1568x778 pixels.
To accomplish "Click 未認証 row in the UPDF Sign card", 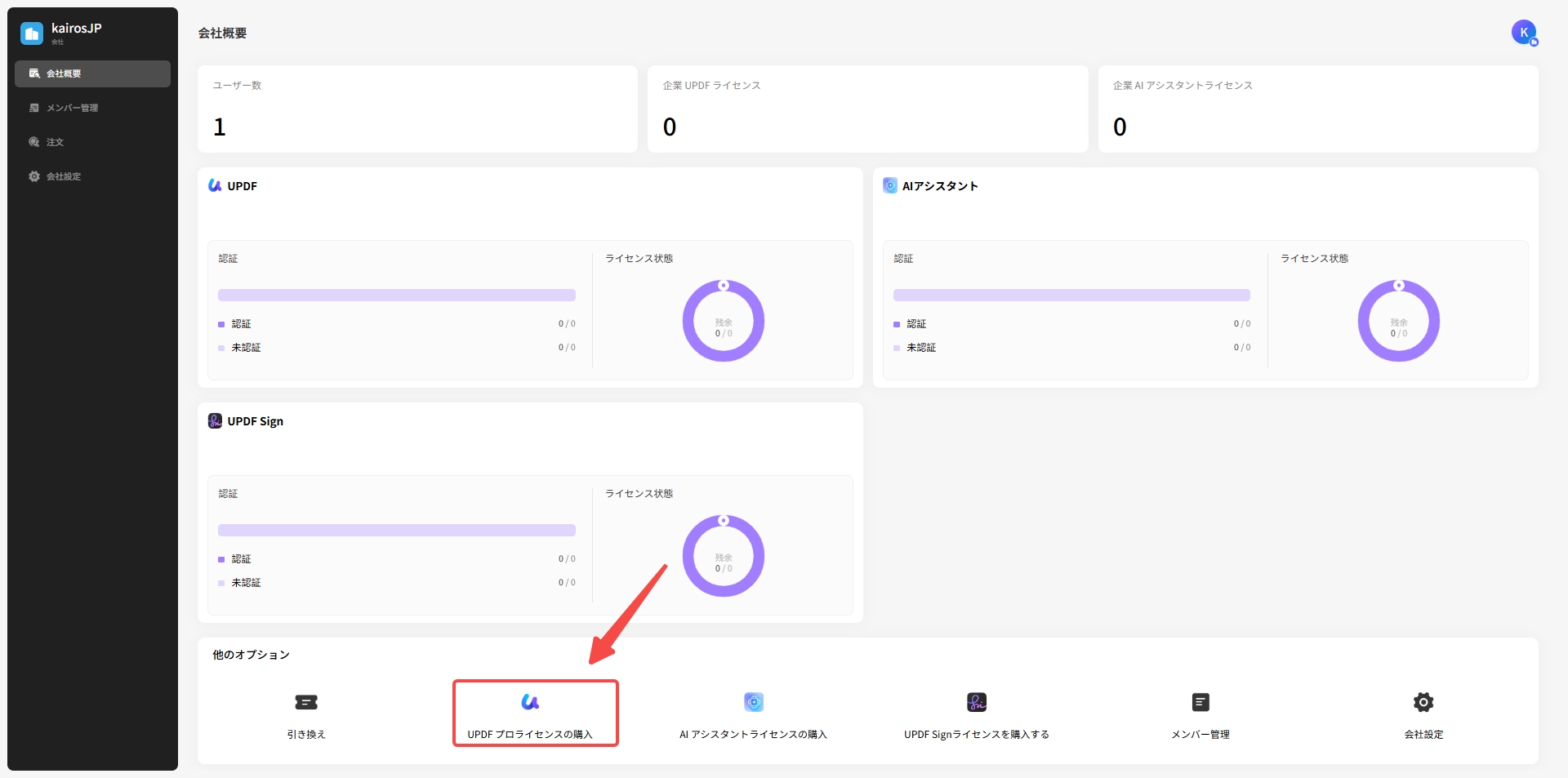I will click(397, 583).
